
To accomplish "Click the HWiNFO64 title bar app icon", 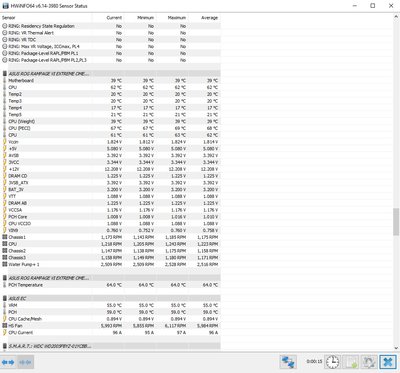I will tap(5, 6).
